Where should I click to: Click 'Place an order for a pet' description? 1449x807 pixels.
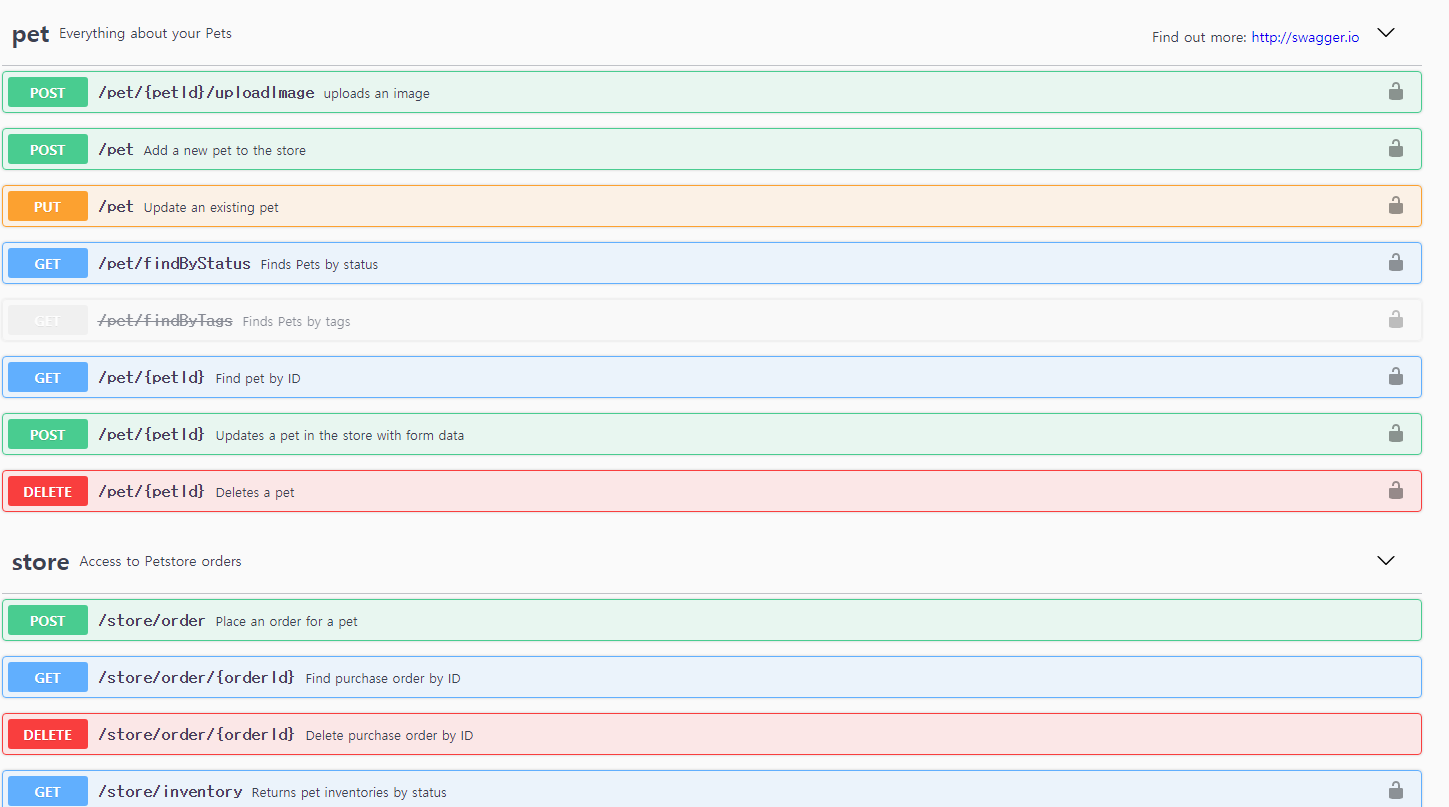287,621
